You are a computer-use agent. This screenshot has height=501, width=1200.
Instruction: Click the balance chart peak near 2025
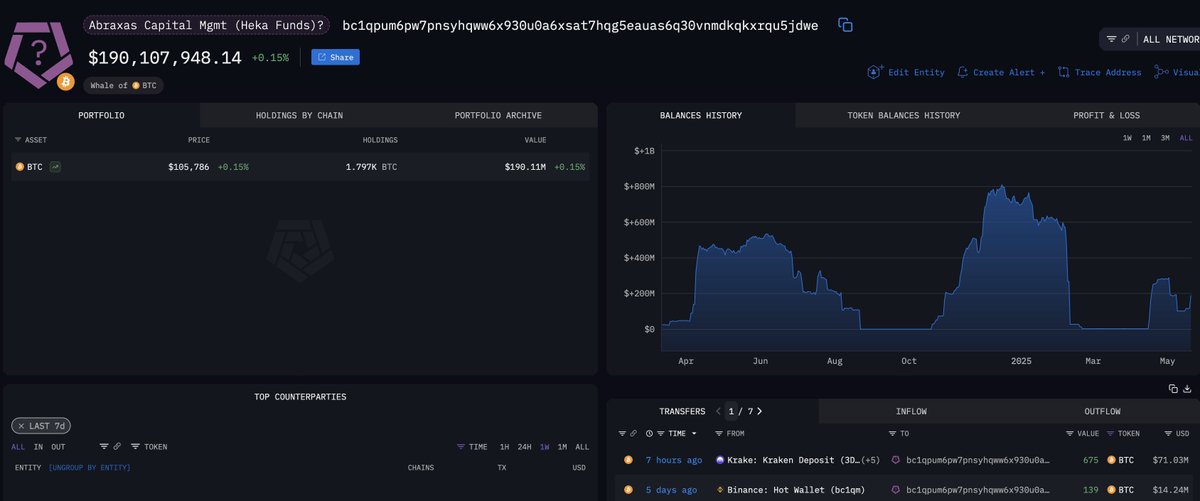[1001, 187]
